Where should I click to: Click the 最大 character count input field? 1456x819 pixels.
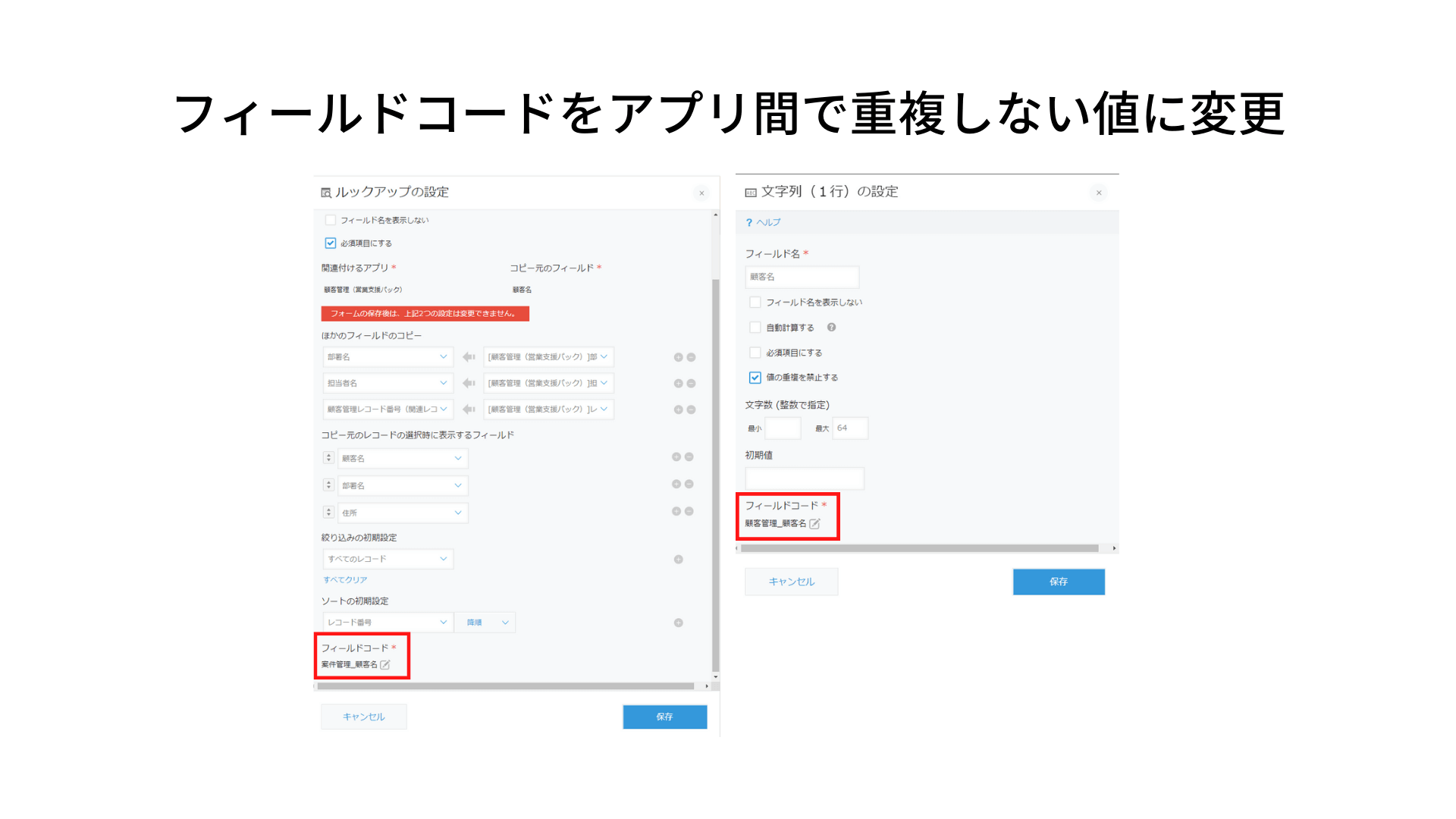(850, 428)
